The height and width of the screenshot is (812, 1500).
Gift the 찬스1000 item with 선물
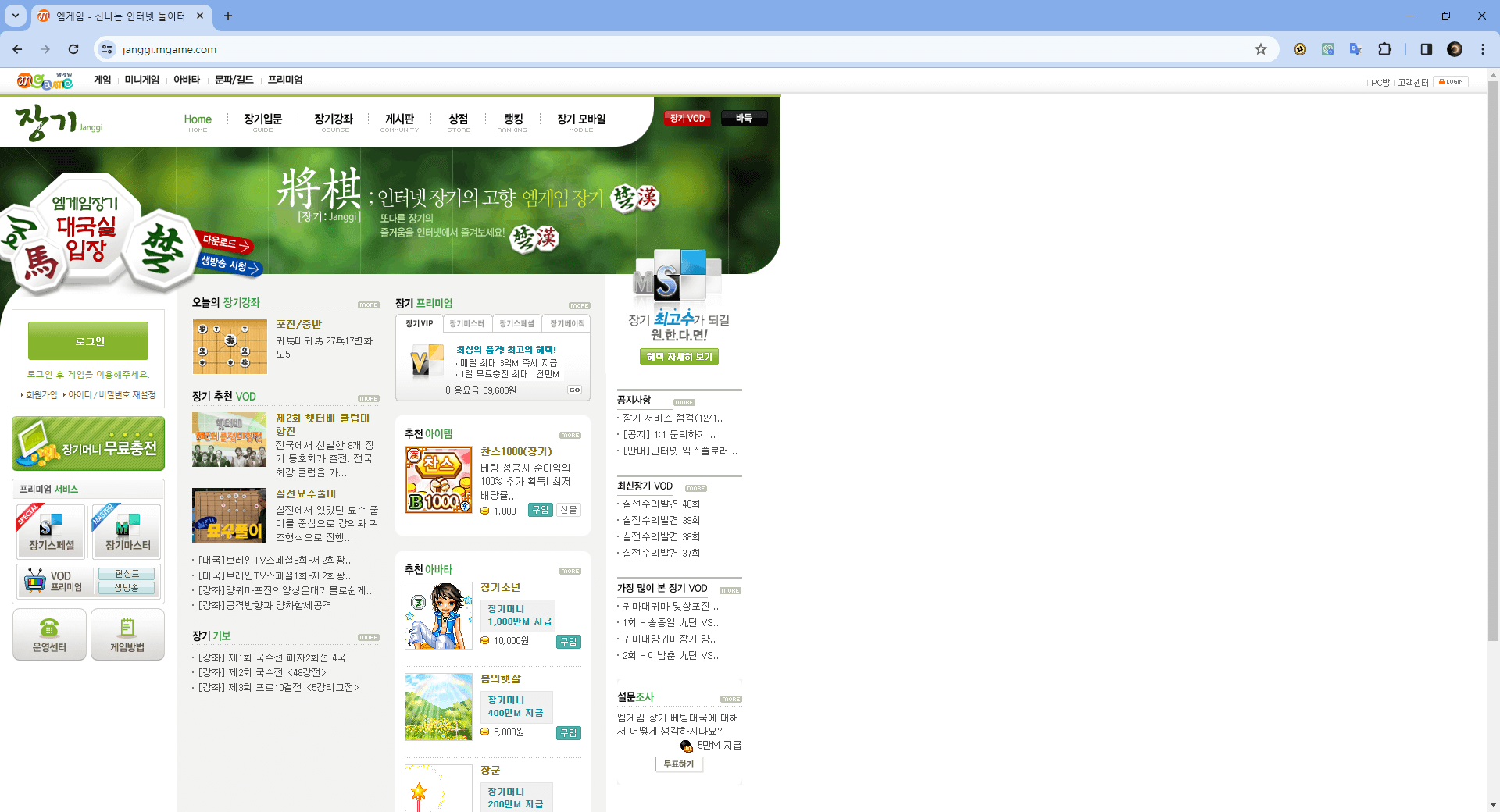[x=569, y=510]
